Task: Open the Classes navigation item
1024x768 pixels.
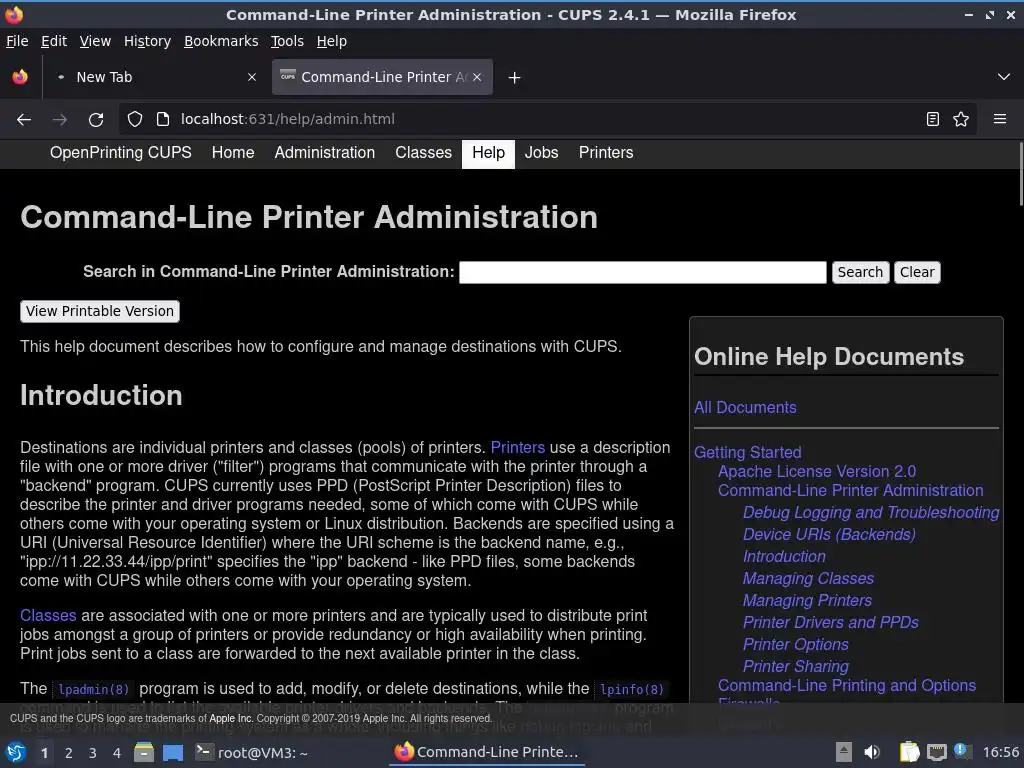Action: pyautogui.click(x=423, y=153)
